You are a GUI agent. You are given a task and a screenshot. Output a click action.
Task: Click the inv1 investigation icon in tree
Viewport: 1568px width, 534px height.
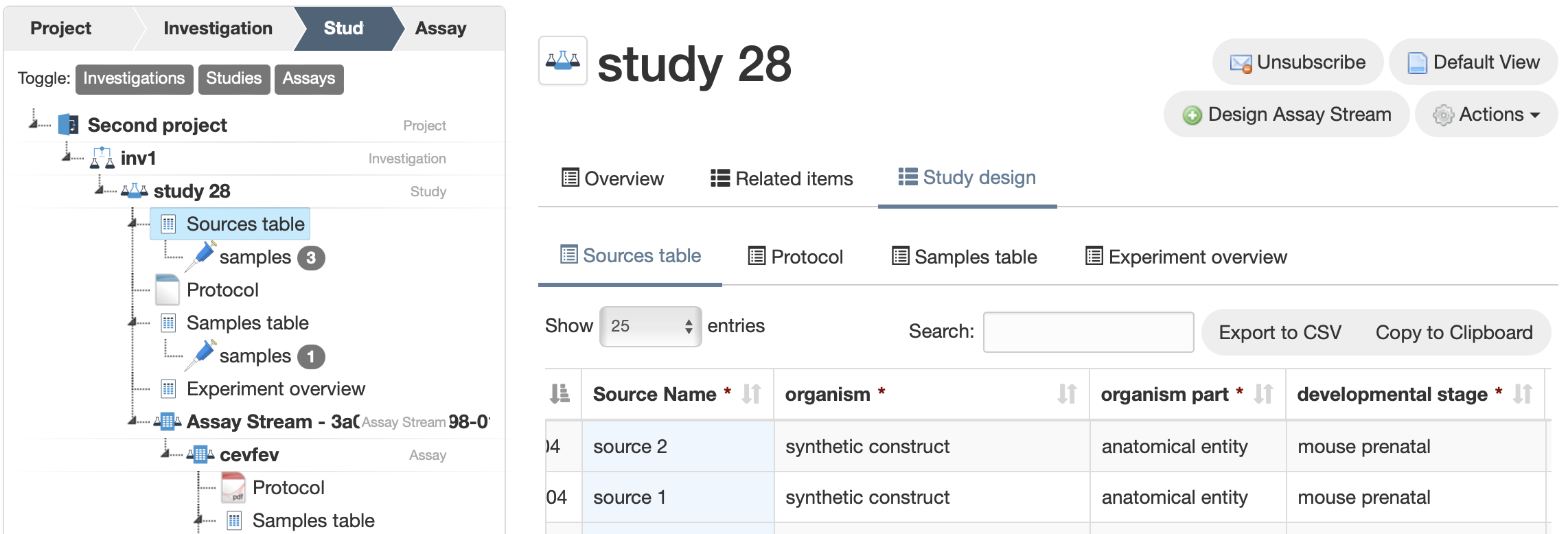[102, 159]
